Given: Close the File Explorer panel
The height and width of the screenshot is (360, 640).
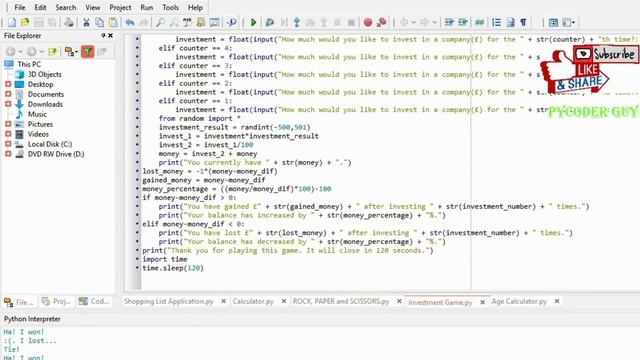Looking at the screenshot, I should pyautogui.click(x=110, y=36).
